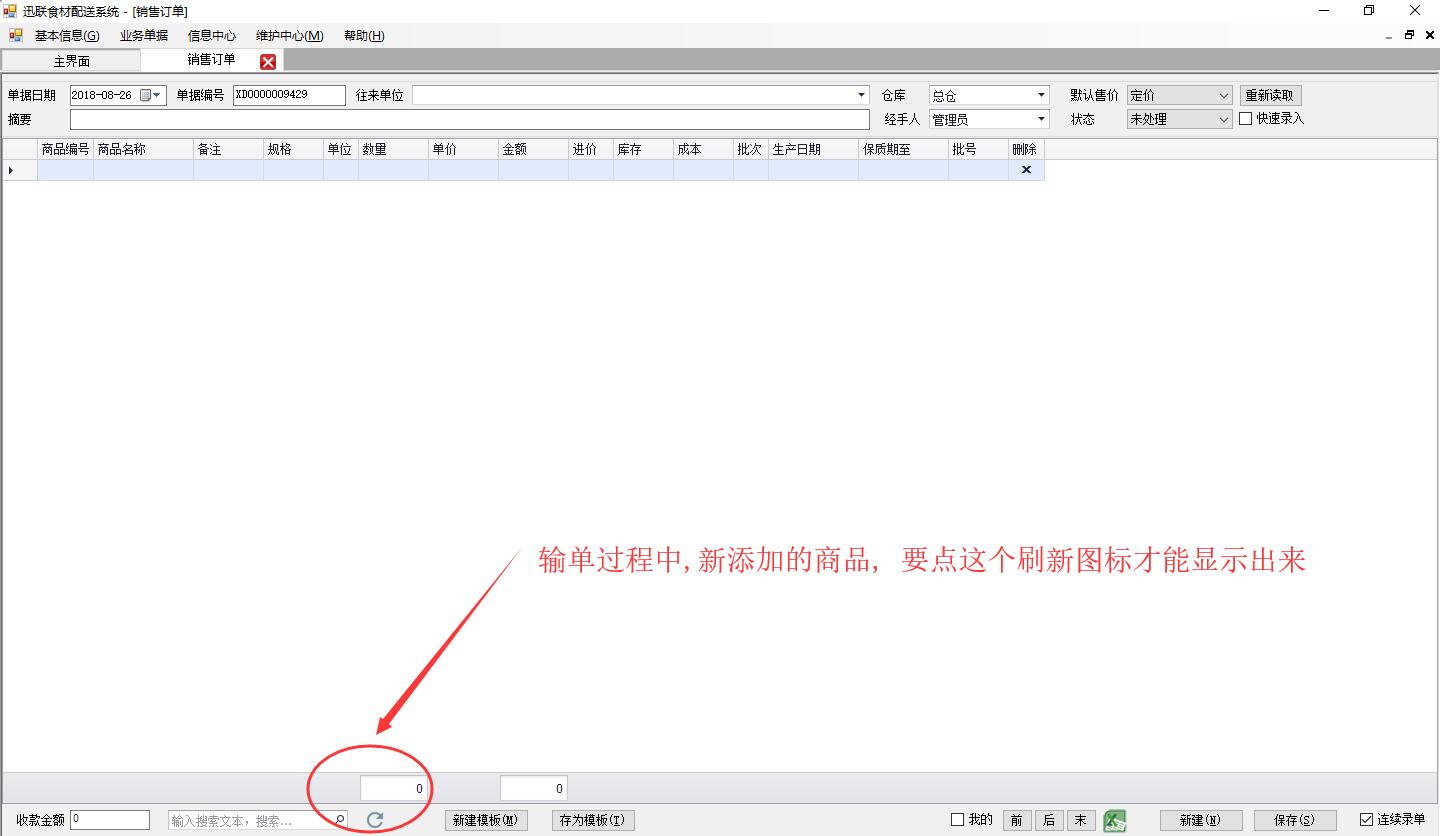Click the 进价 column header
1440x836 pixels.
click(591, 149)
